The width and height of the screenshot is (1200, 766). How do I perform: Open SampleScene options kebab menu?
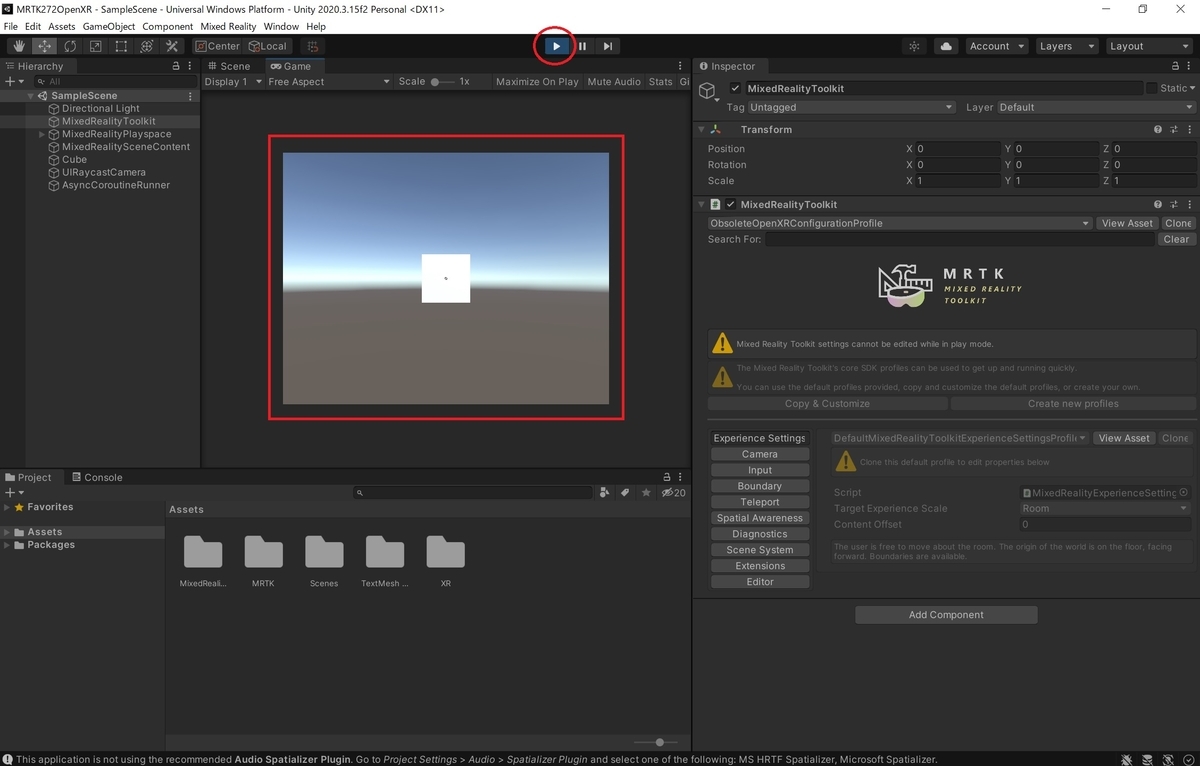point(190,96)
